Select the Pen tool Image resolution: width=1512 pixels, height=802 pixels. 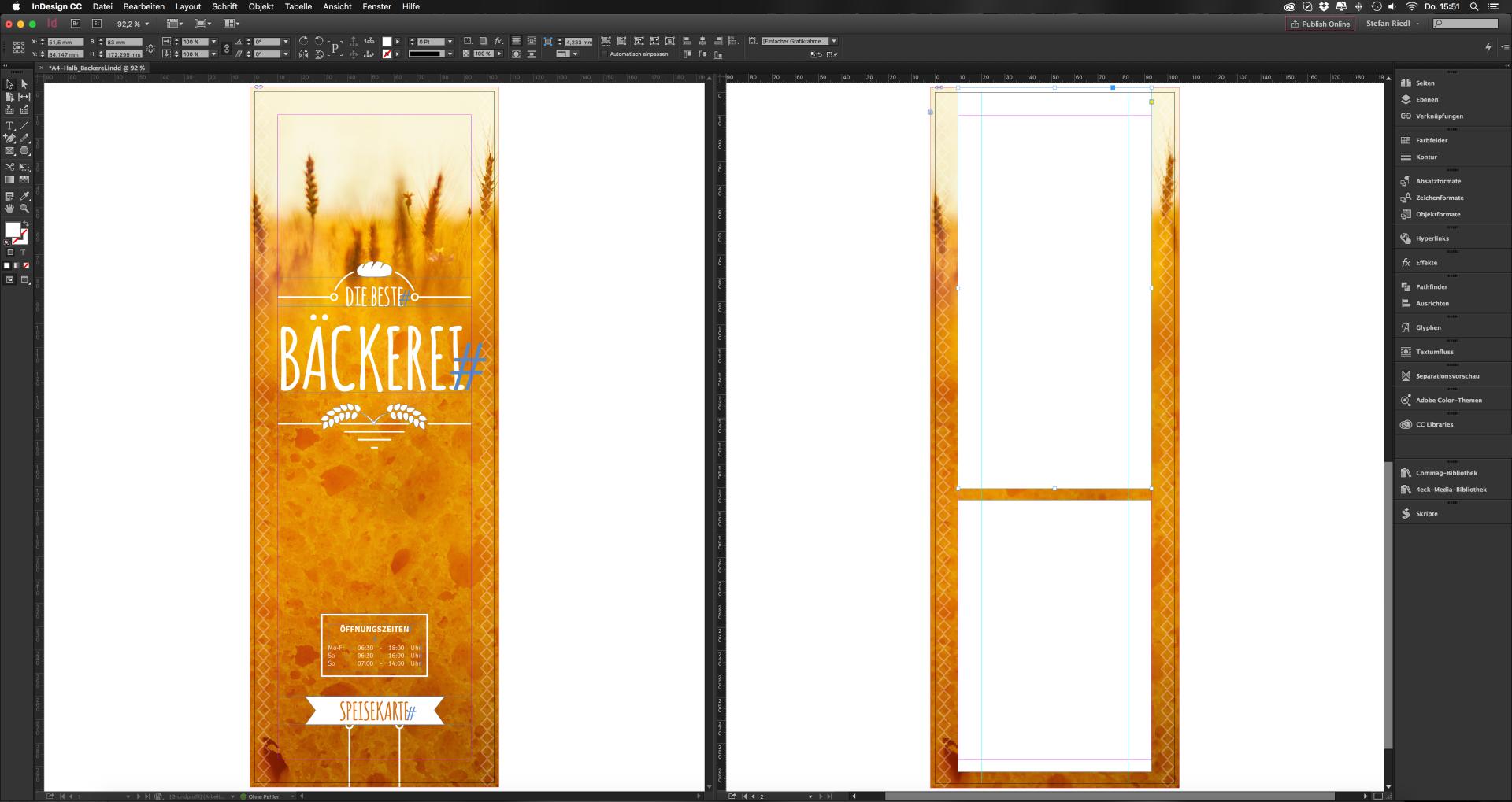[9, 139]
